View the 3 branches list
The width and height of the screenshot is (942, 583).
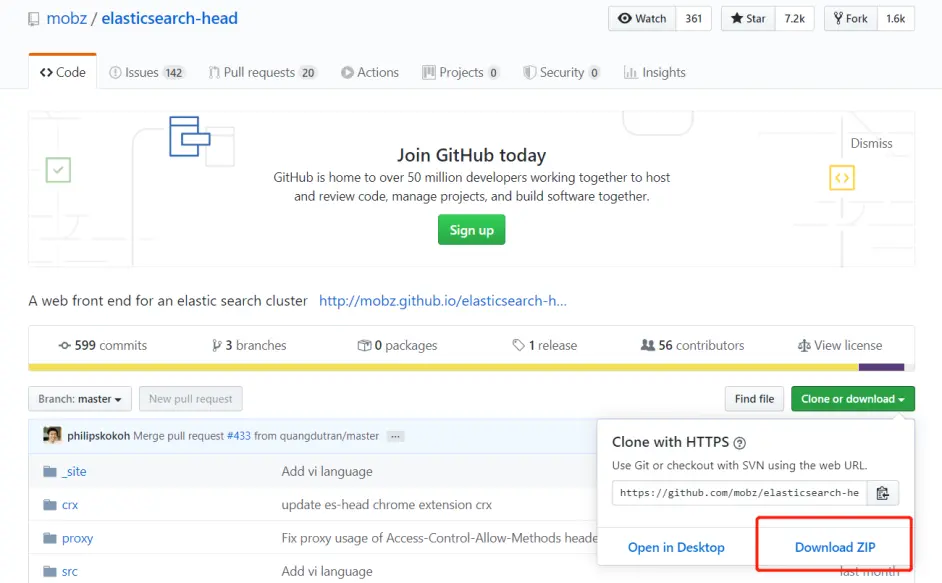249,346
